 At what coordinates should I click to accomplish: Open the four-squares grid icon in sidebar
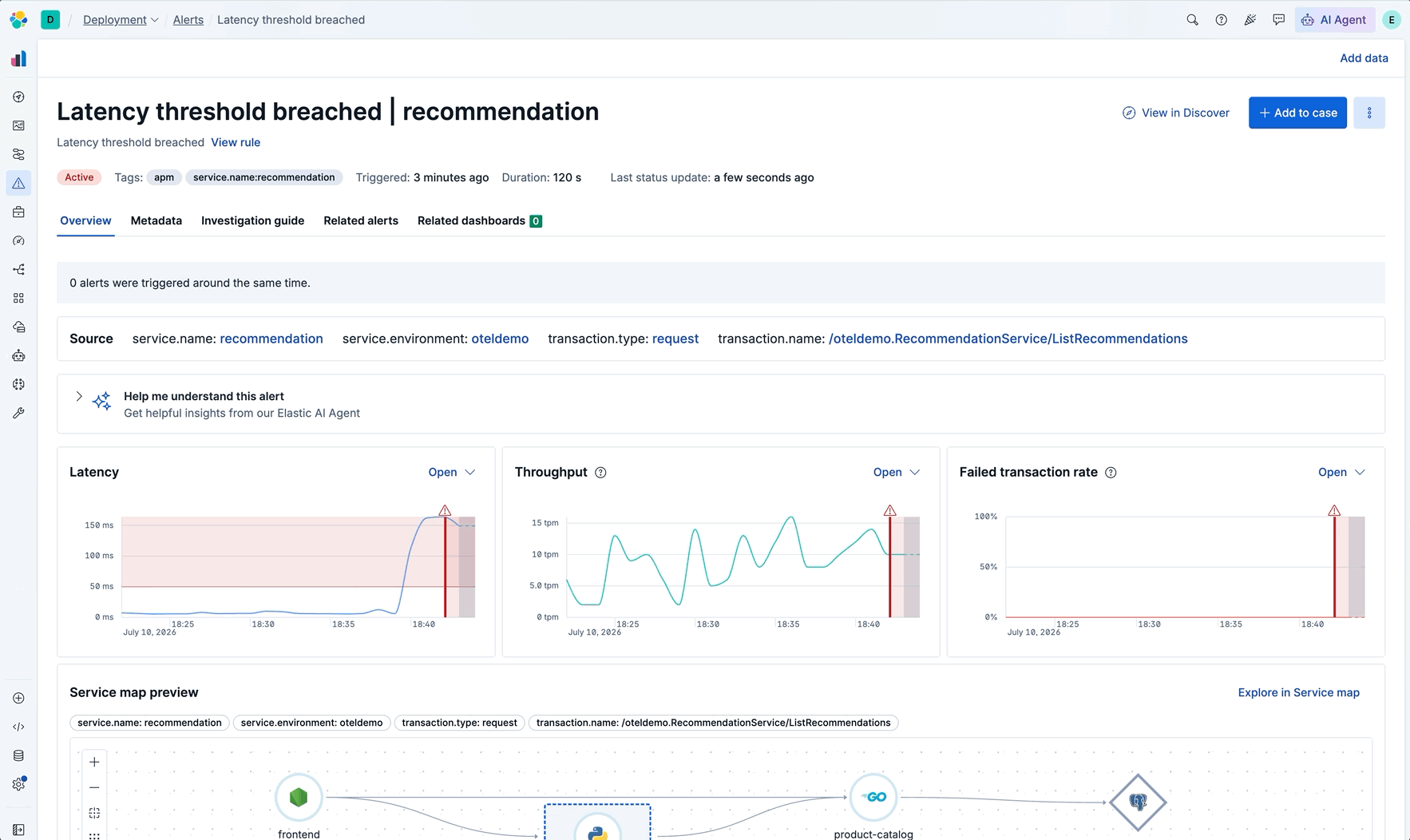(x=18, y=298)
